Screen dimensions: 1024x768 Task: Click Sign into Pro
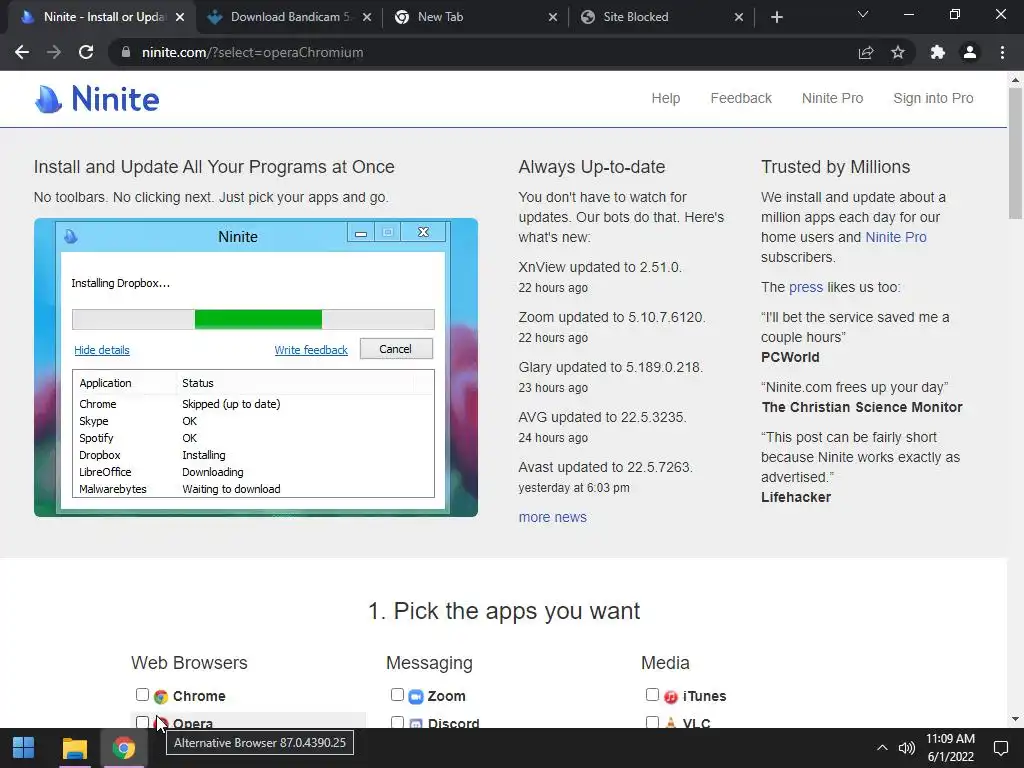pos(933,98)
